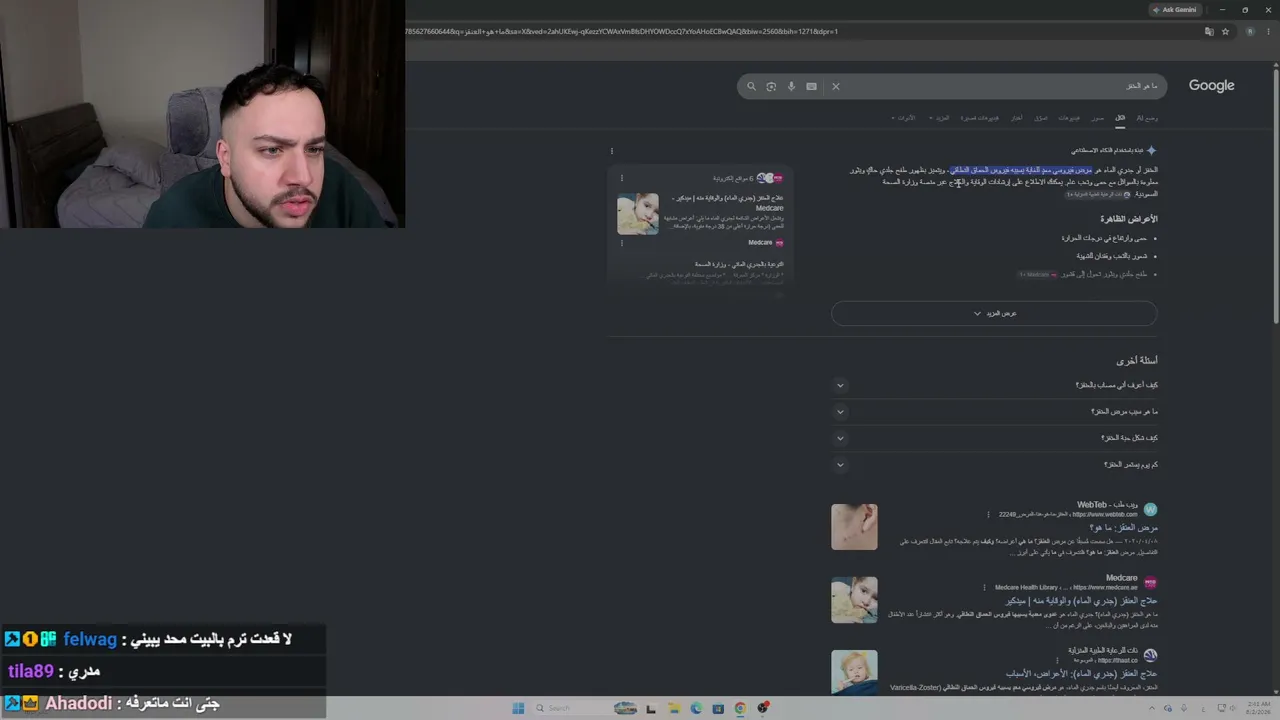Open Google Lens image search
Image resolution: width=1280 pixels, height=720 pixels.
point(771,86)
